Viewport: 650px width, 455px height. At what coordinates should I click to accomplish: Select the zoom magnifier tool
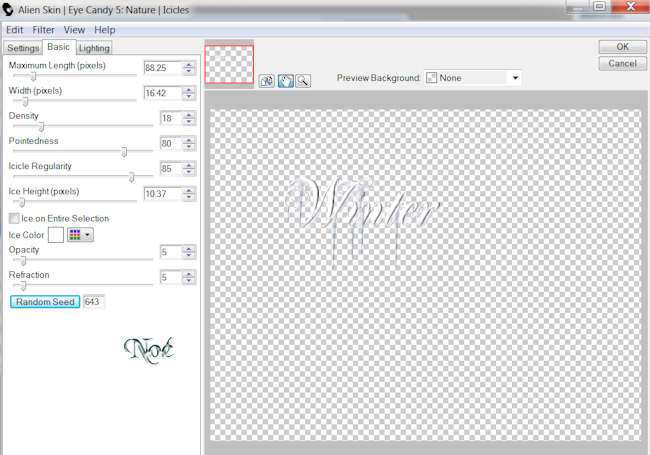(302, 81)
